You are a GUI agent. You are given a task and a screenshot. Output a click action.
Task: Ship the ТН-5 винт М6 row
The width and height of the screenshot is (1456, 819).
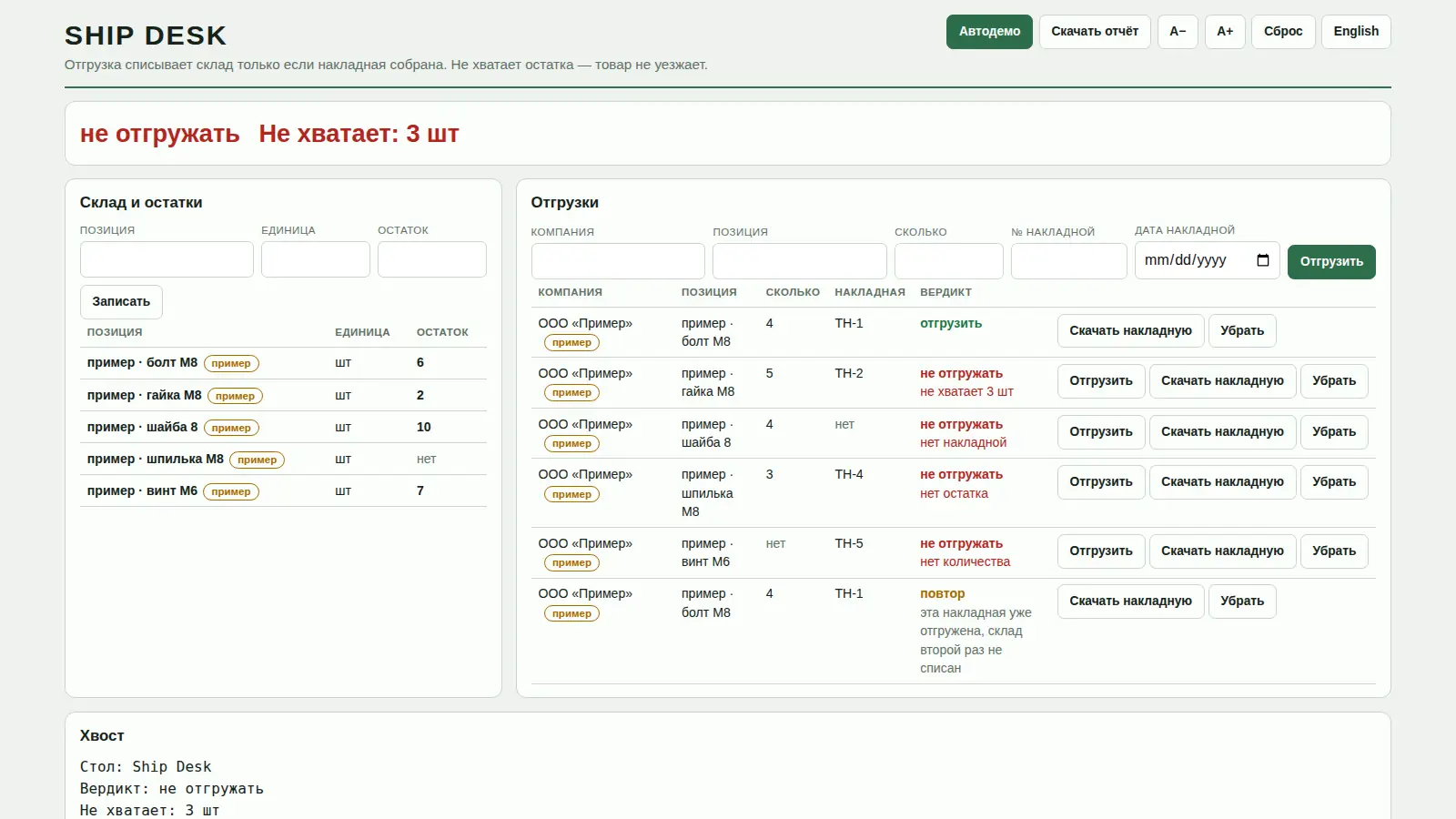pos(1101,551)
